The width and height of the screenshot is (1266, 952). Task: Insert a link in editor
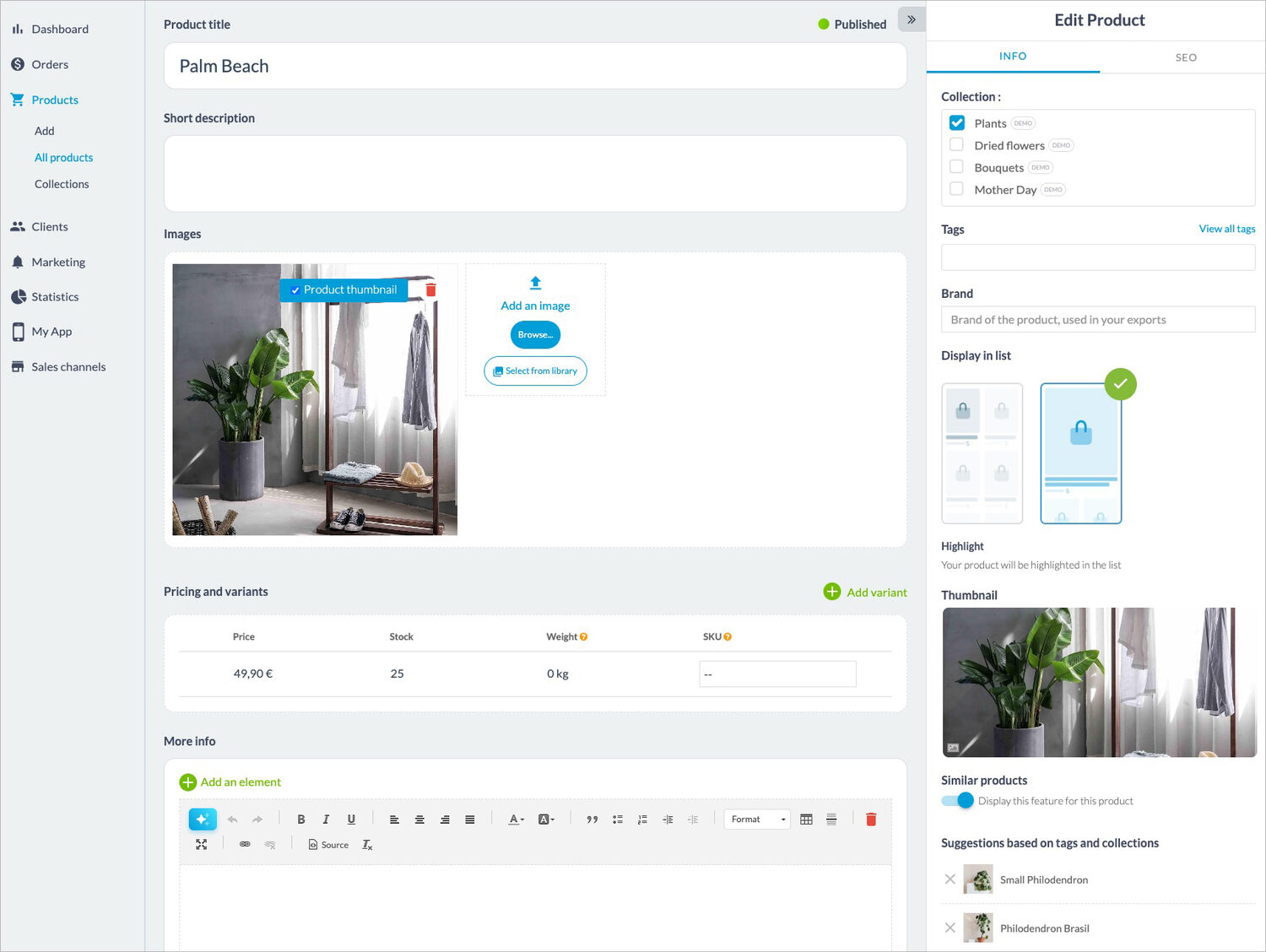coord(245,844)
